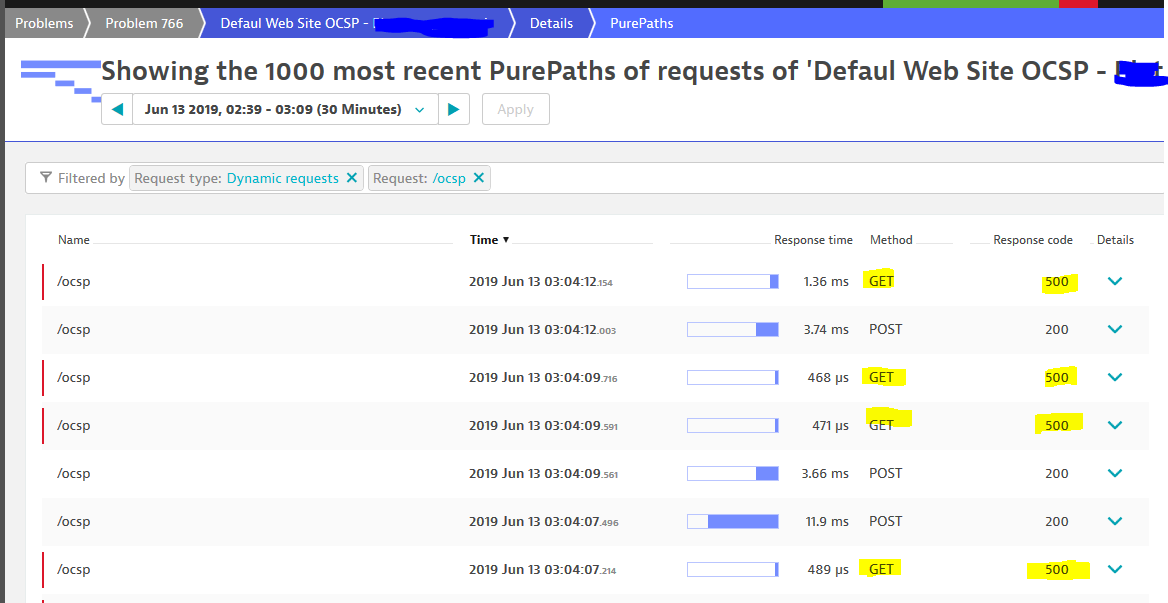
Task: Expand details for request at 03:04:07.214
Action: tap(1114, 570)
